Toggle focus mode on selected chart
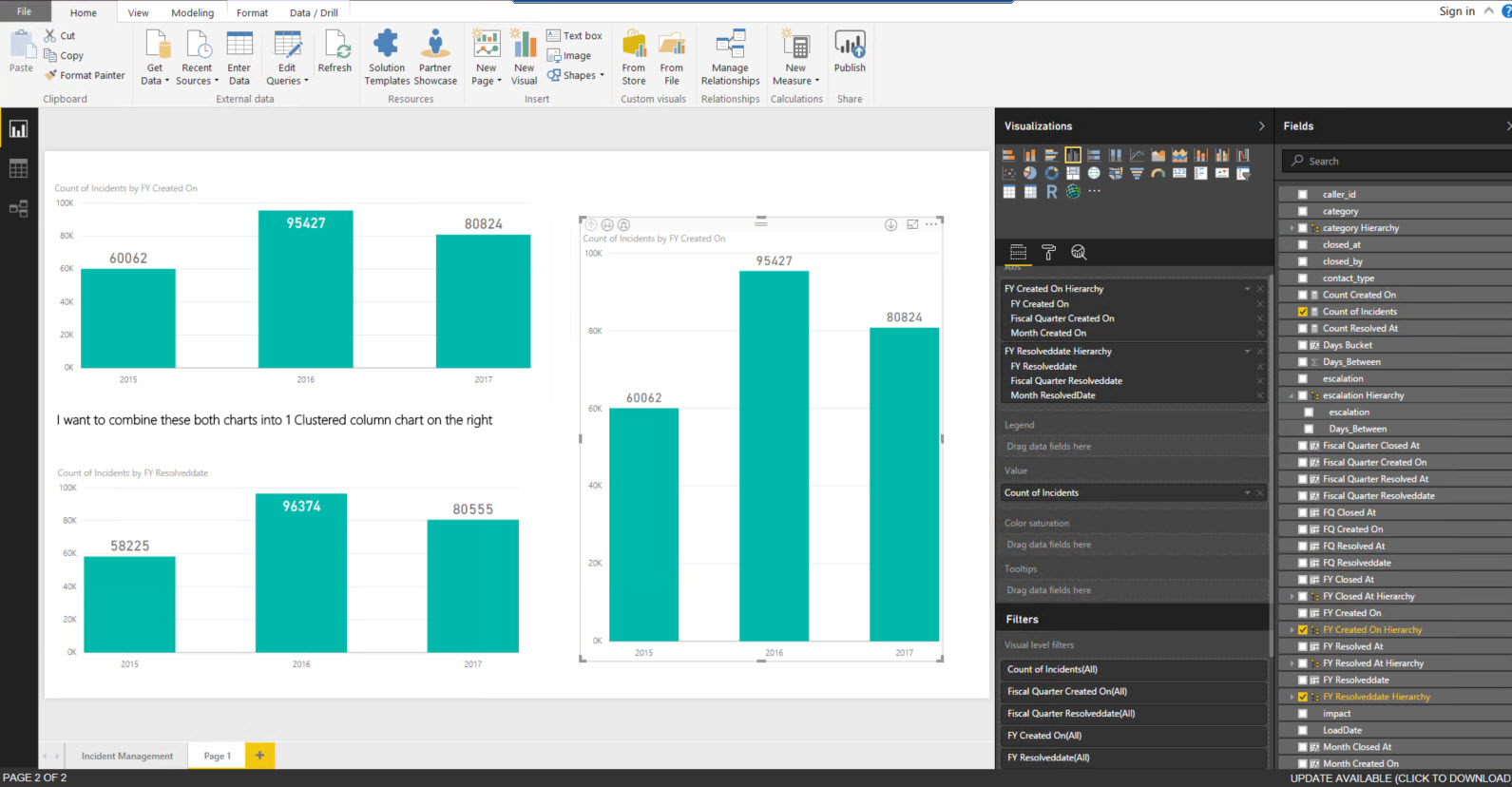This screenshot has width=1512, height=787. tap(912, 224)
